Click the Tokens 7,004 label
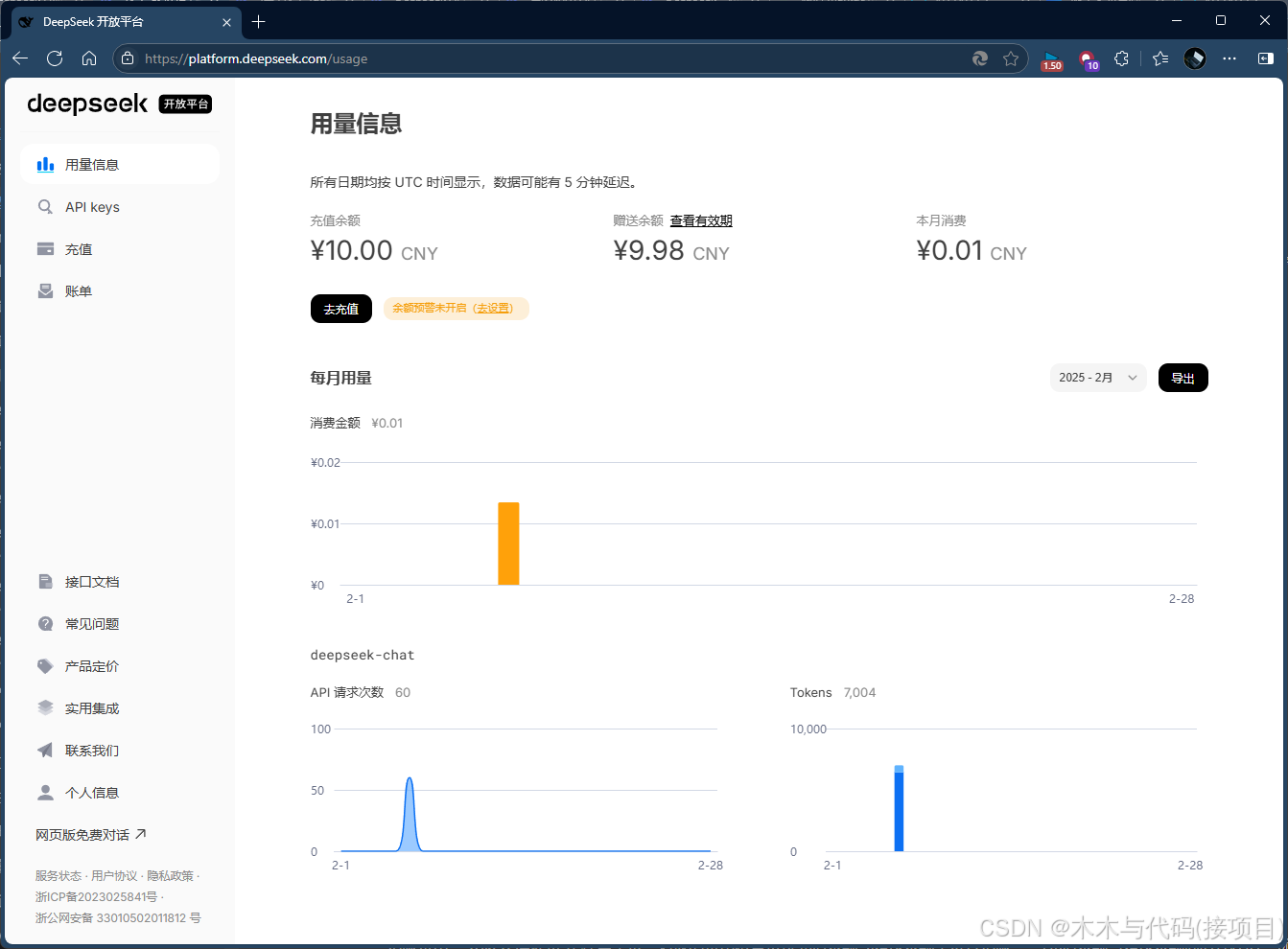 832,692
